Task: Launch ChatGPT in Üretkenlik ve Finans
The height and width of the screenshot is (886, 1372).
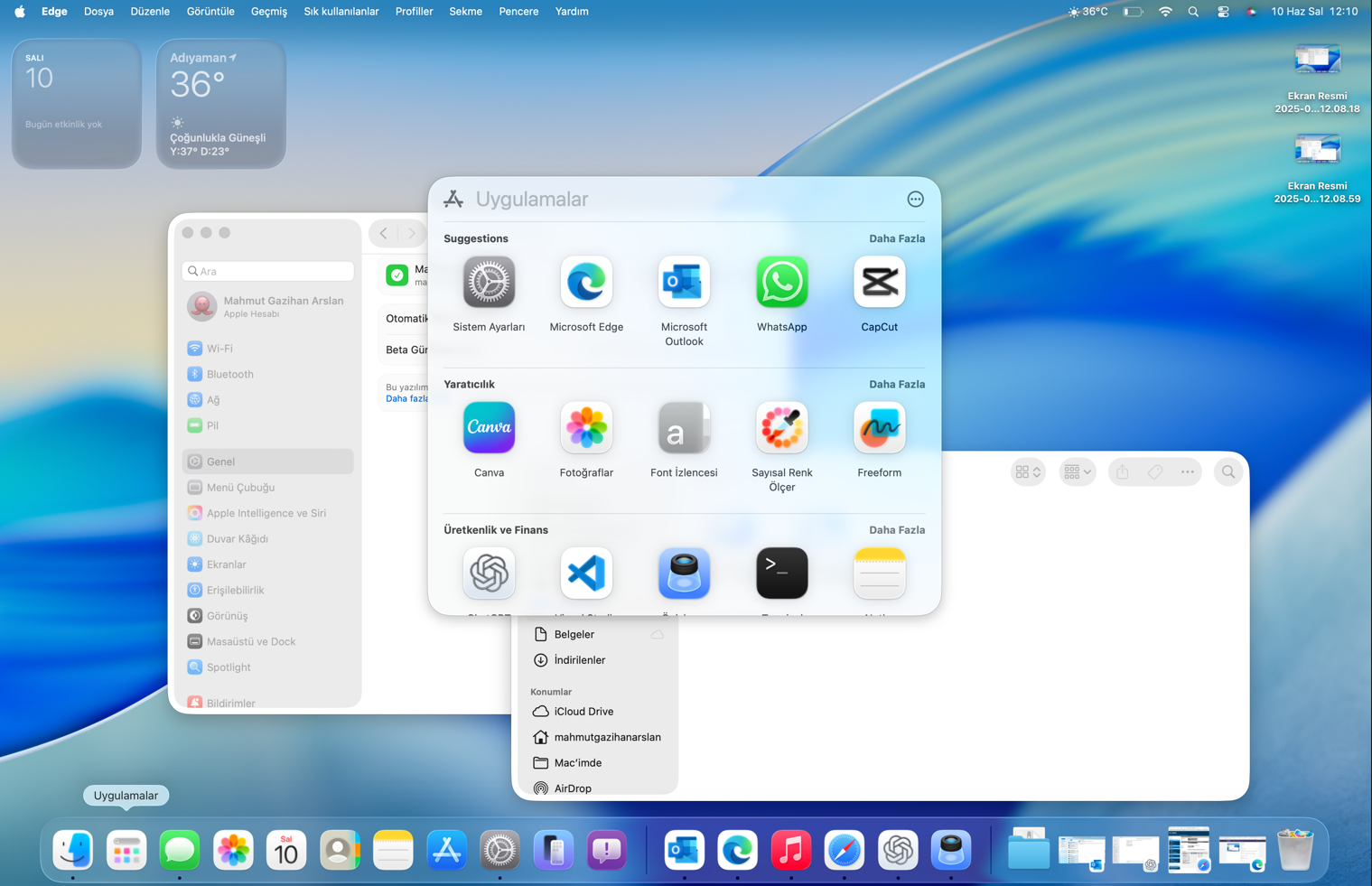Action: tap(489, 574)
